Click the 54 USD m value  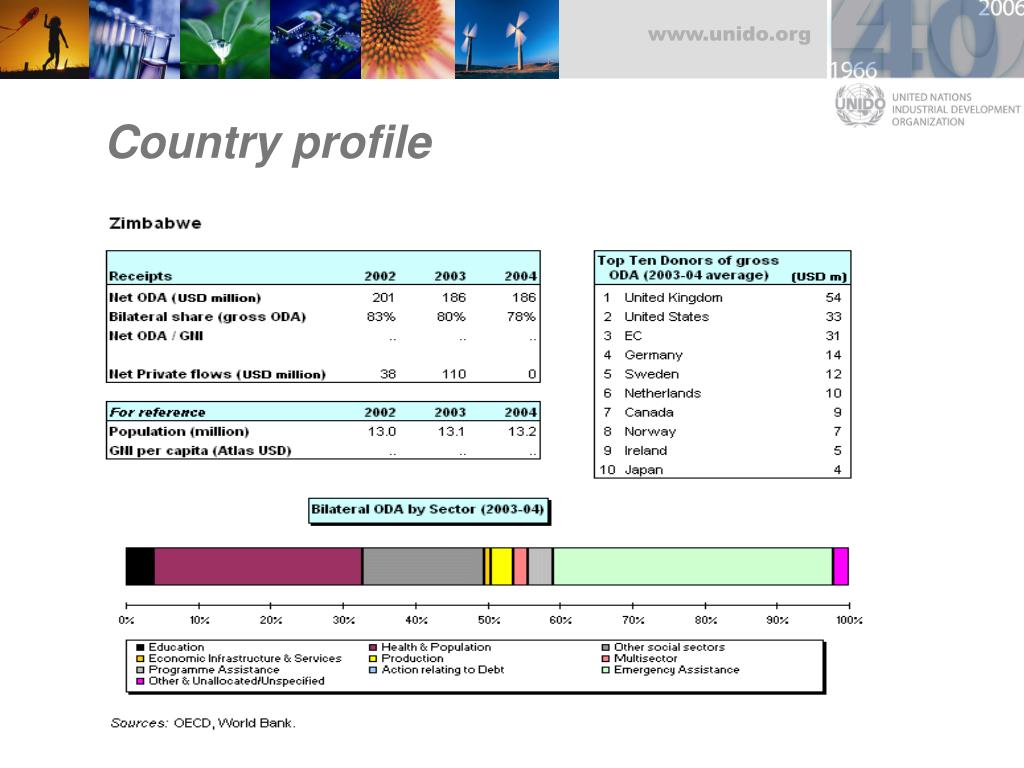coord(833,298)
